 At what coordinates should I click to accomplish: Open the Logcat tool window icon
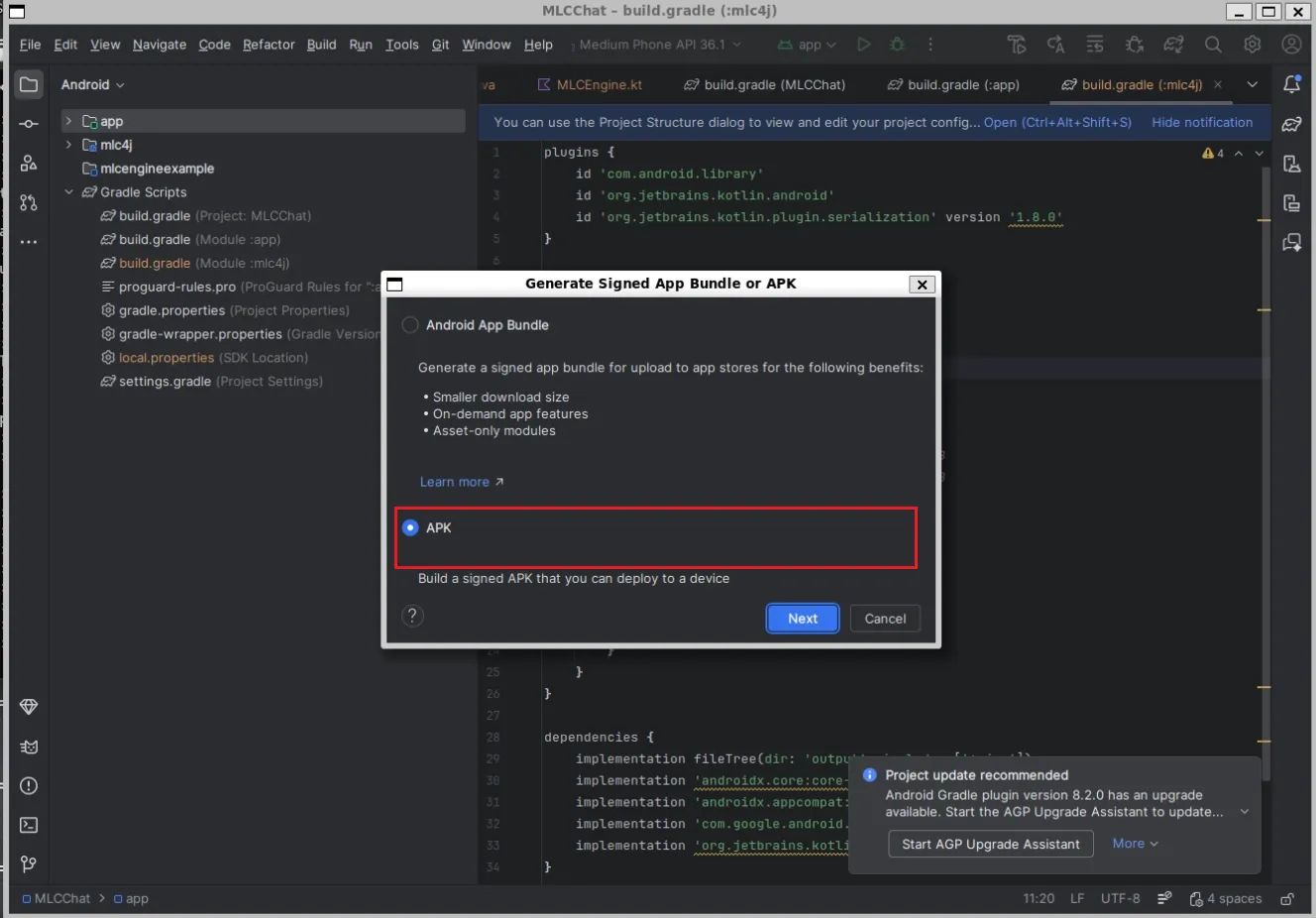(x=29, y=746)
